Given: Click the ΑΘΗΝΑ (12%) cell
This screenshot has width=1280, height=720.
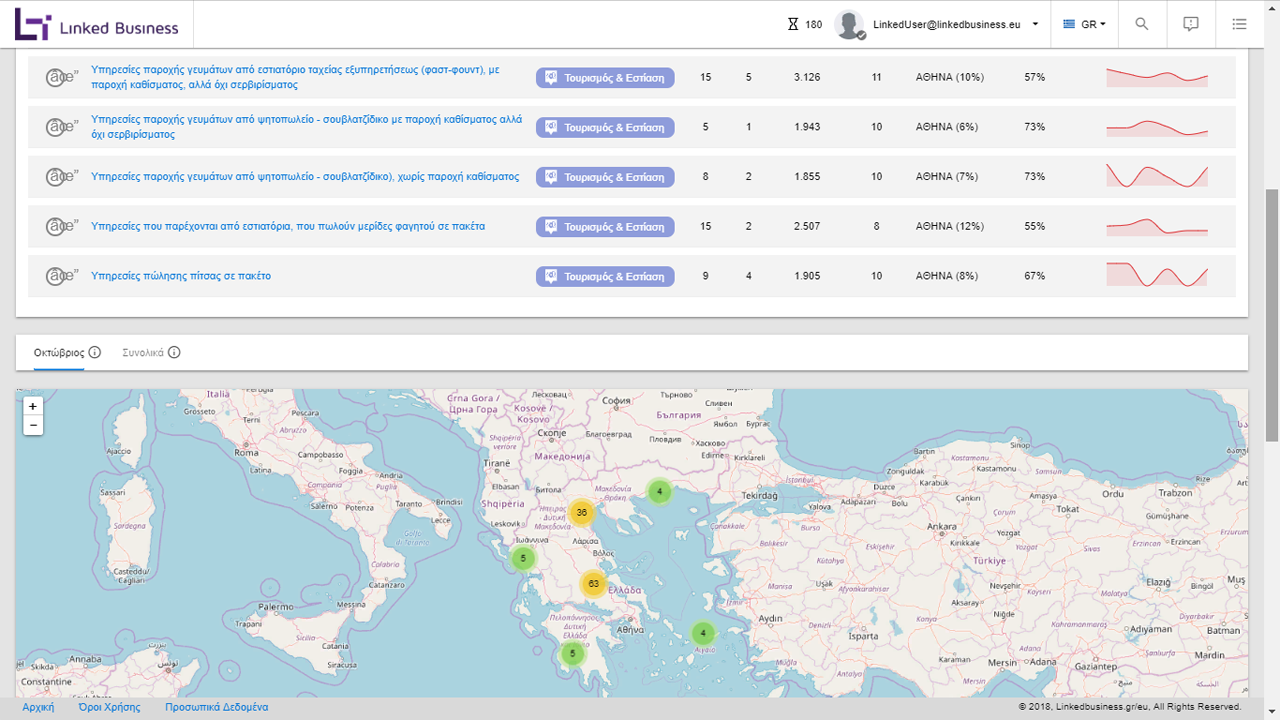Looking at the screenshot, I should click(x=950, y=226).
